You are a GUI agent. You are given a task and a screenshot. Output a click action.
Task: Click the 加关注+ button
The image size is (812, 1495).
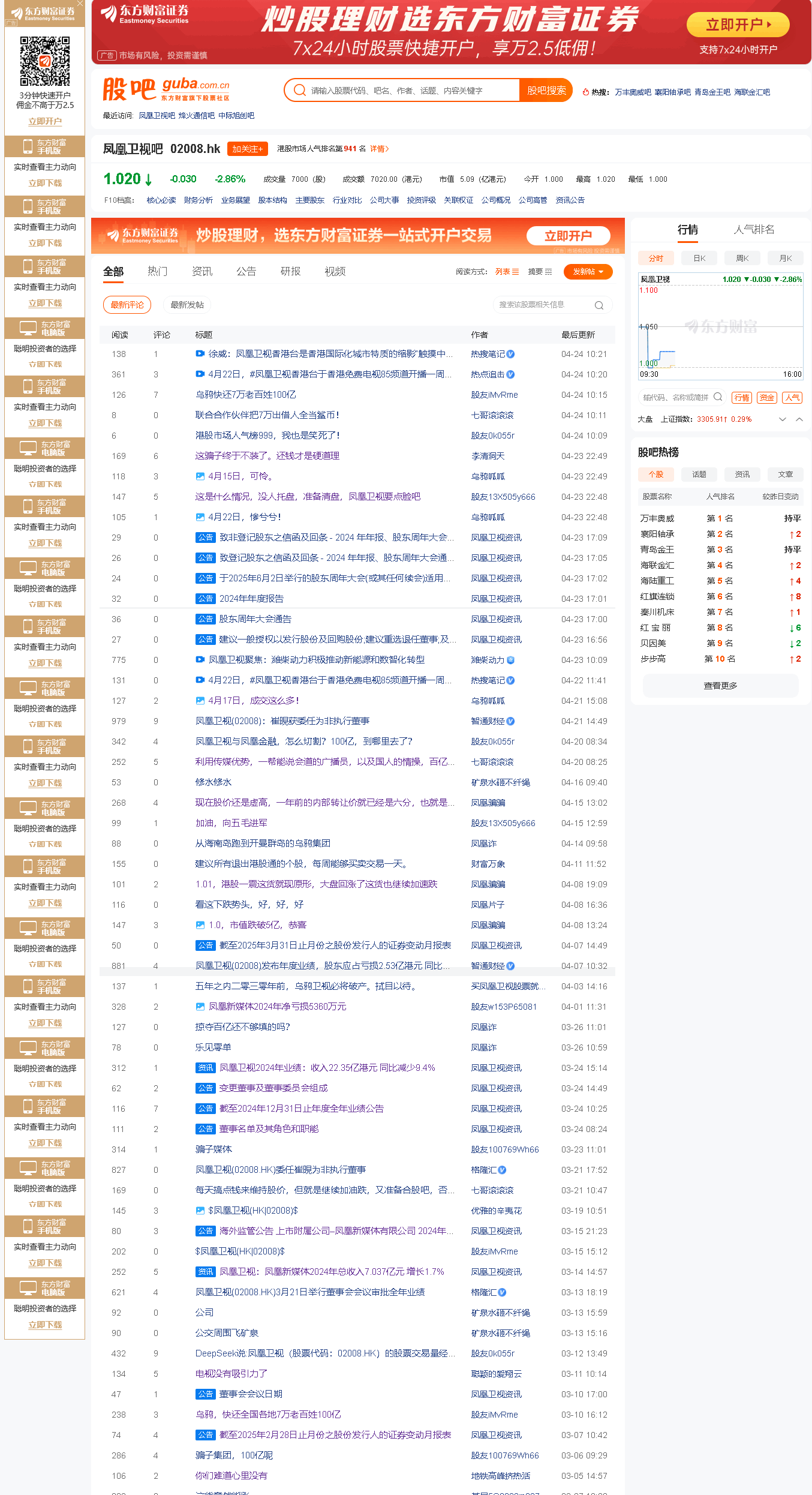click(247, 149)
